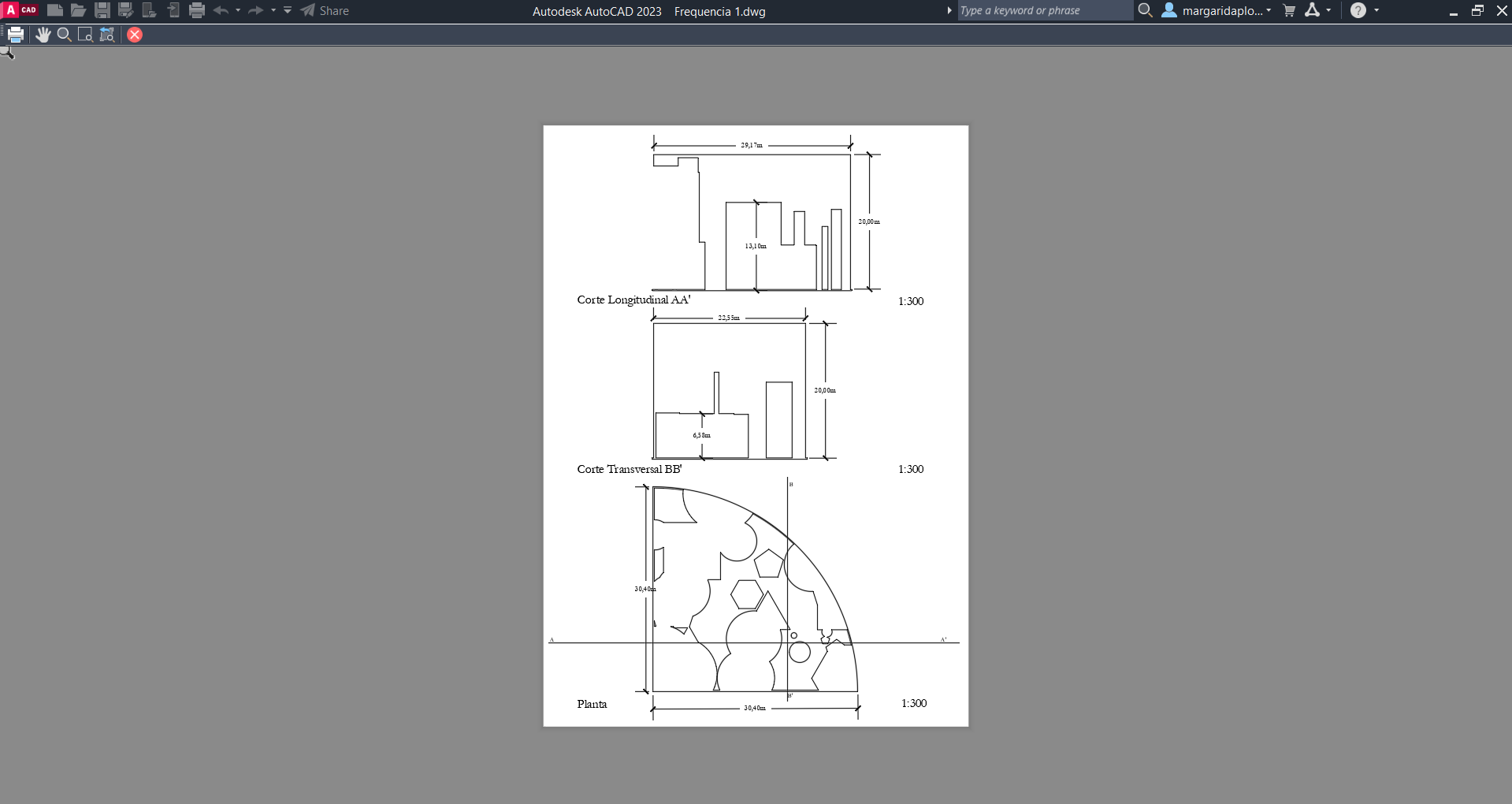Click the Save As icon
This screenshot has height=804, width=1512.
125,10
